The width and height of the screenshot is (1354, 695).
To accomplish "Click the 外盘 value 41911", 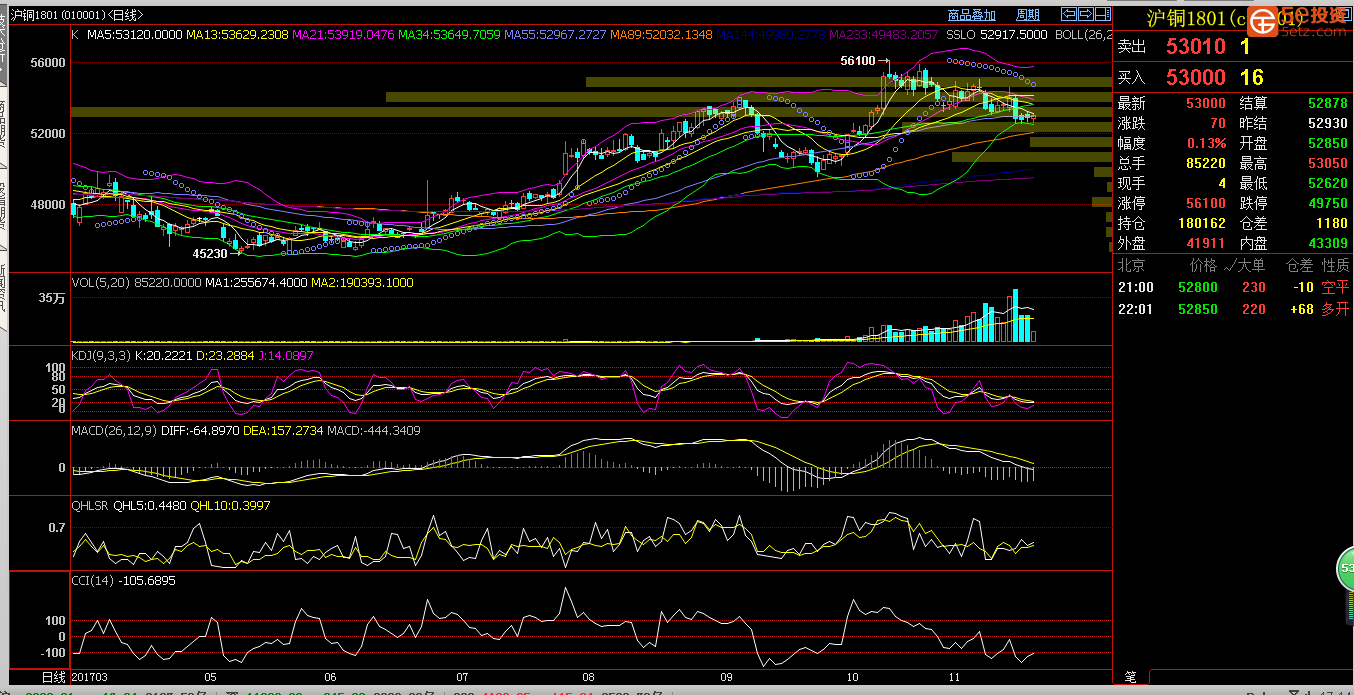I will pyautogui.click(x=1206, y=244).
